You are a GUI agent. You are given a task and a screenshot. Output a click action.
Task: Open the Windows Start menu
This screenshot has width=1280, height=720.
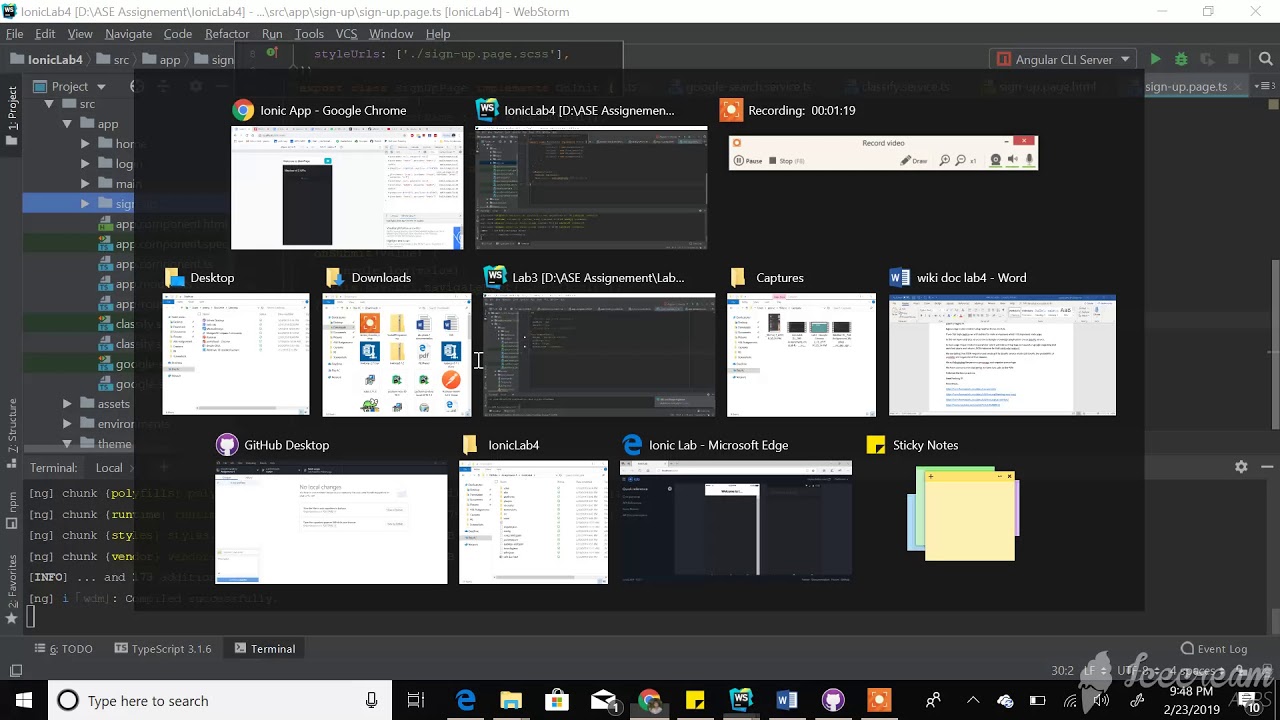click(x=23, y=701)
